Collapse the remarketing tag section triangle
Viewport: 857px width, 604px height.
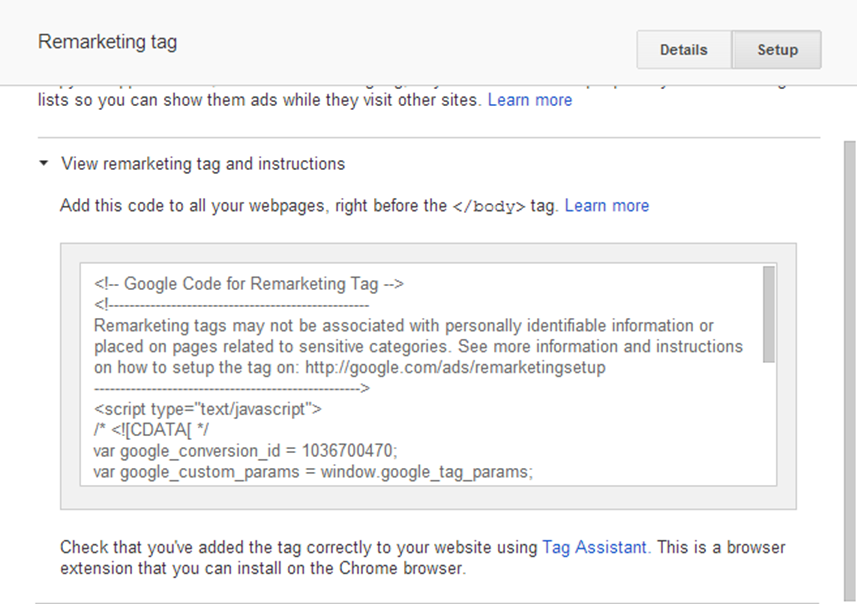(x=44, y=164)
